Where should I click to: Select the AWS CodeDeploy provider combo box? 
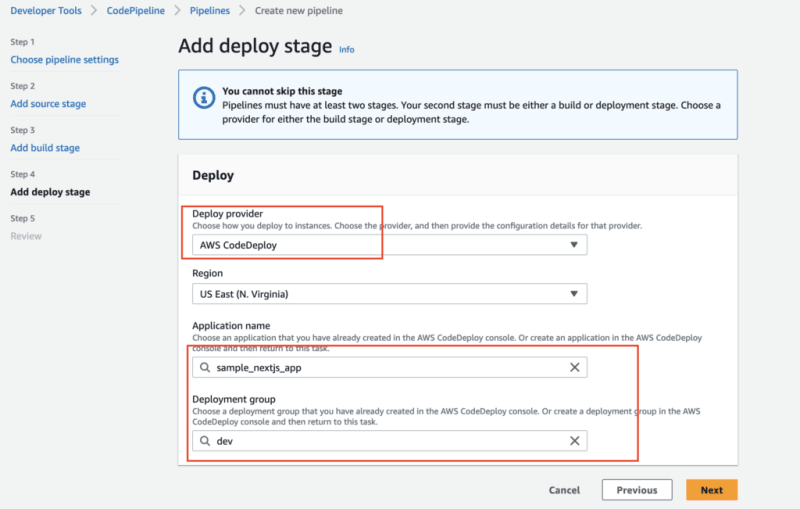pos(389,245)
